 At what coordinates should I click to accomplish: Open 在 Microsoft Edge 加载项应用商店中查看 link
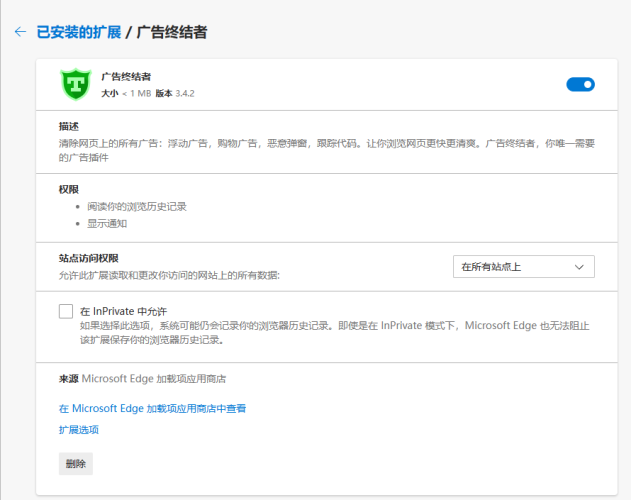[153, 409]
